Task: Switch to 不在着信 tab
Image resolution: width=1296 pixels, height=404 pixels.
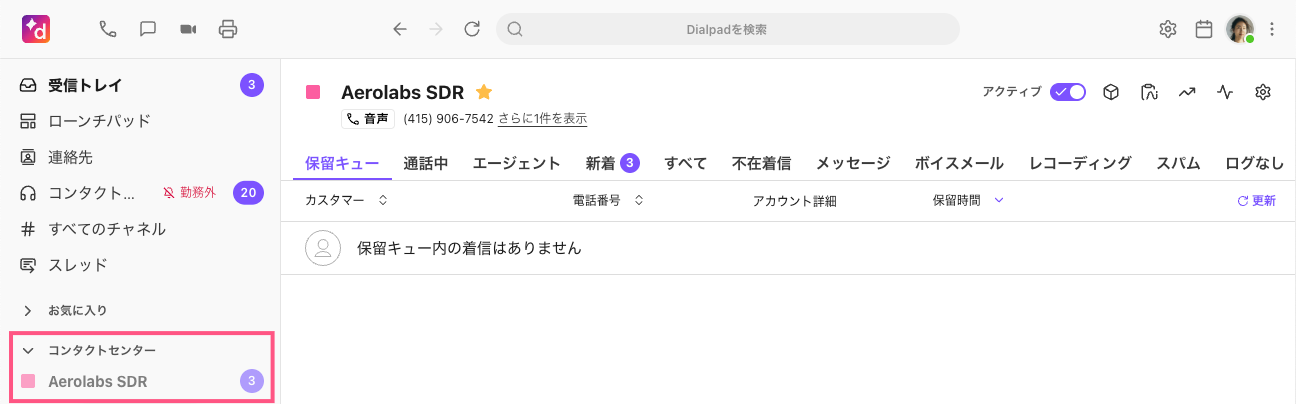Action: tap(761, 163)
